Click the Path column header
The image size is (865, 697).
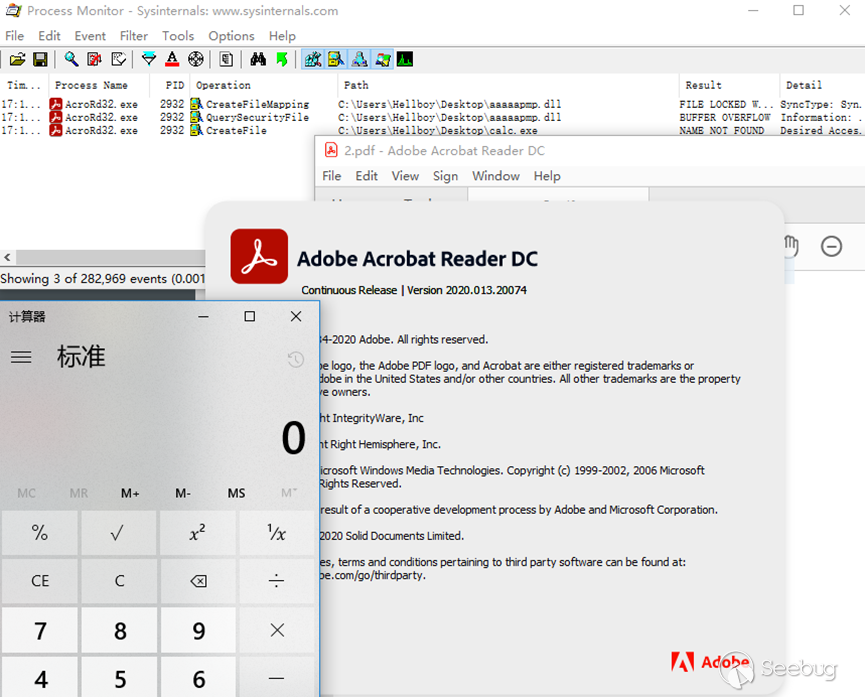coord(508,86)
